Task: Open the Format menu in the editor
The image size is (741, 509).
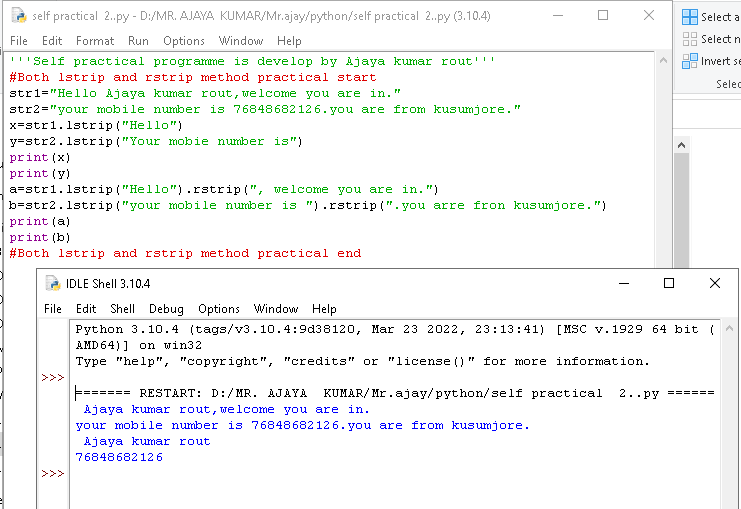Action: 95,41
